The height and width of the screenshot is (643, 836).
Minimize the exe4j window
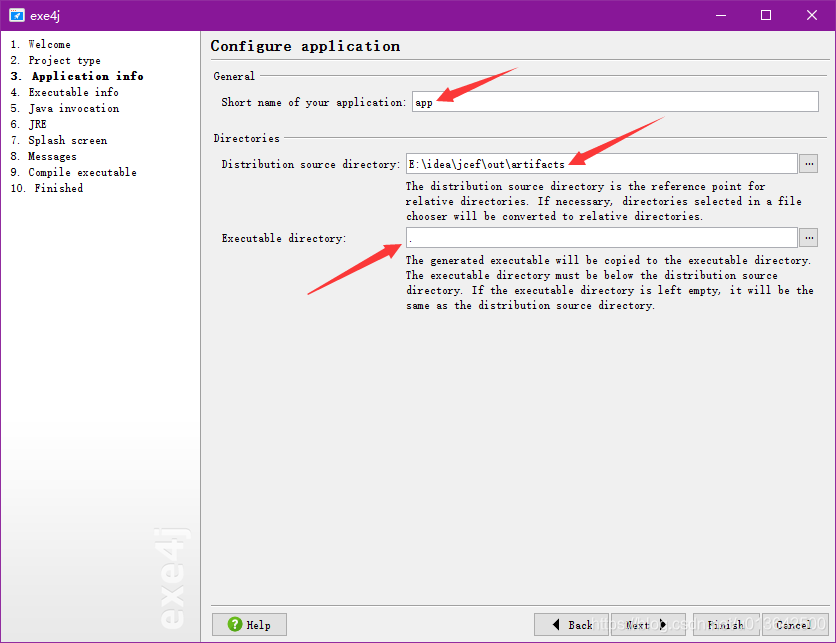(x=721, y=15)
